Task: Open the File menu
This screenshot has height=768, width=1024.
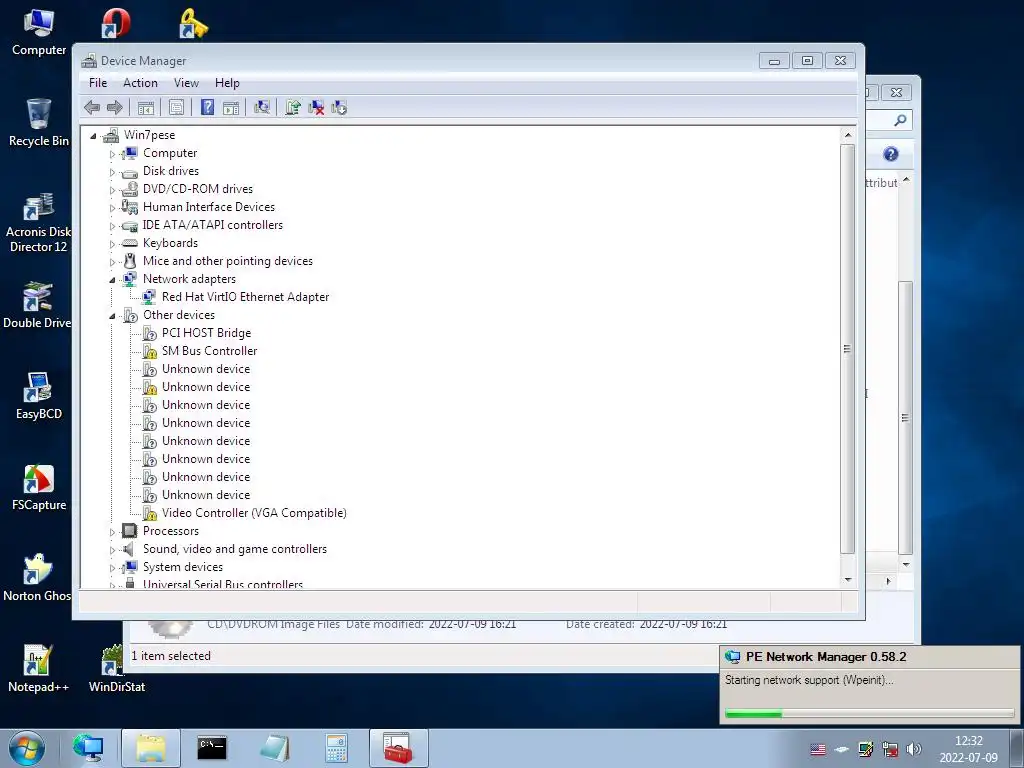Action: (98, 83)
